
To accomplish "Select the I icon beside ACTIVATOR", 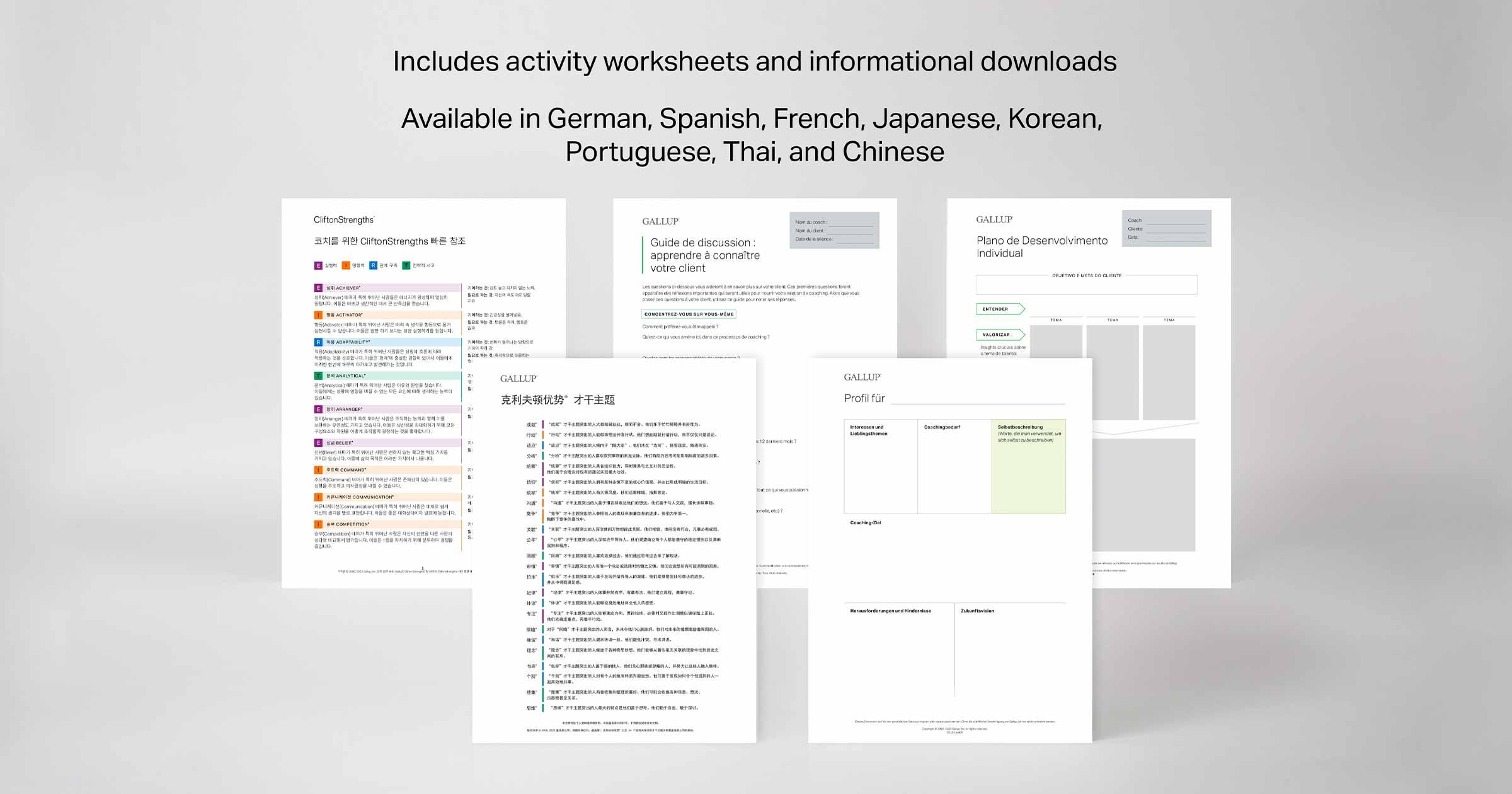I will 318,314.
